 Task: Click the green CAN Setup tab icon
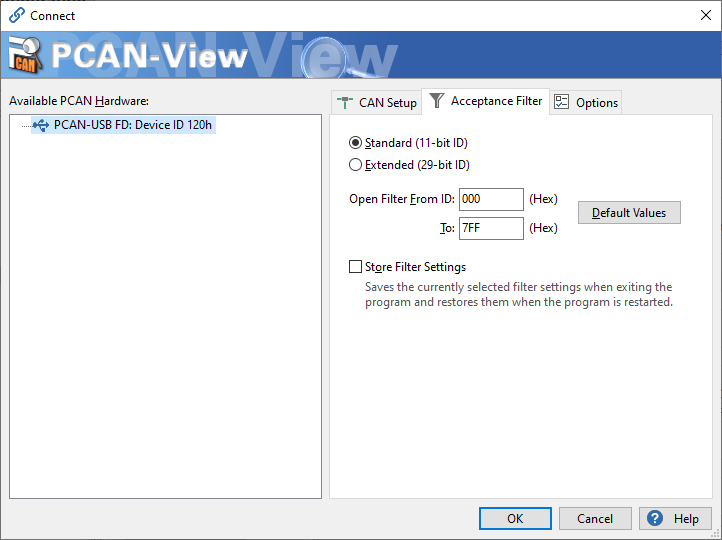point(345,102)
